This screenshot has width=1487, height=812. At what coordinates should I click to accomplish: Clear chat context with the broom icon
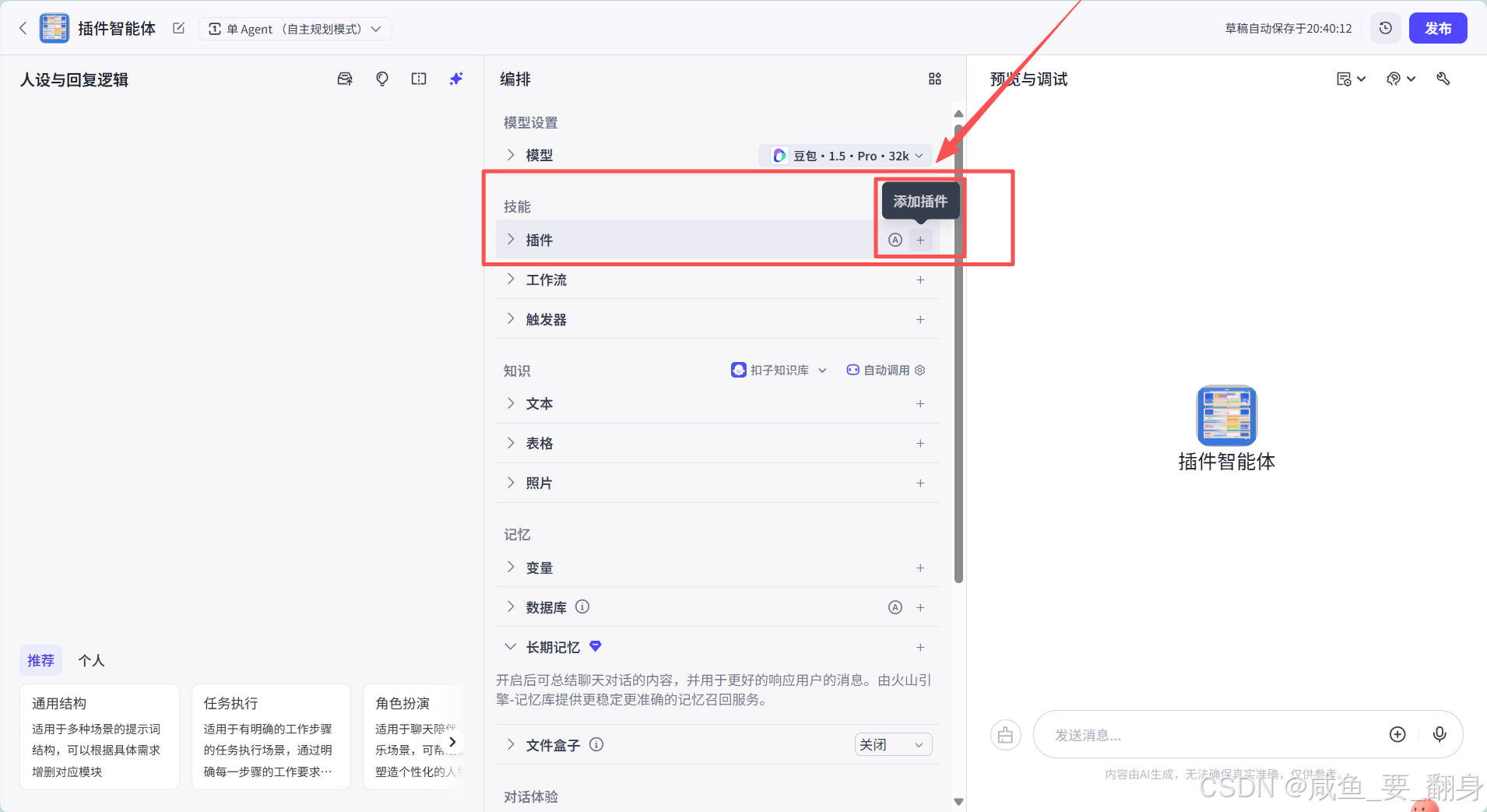pyautogui.click(x=1006, y=735)
